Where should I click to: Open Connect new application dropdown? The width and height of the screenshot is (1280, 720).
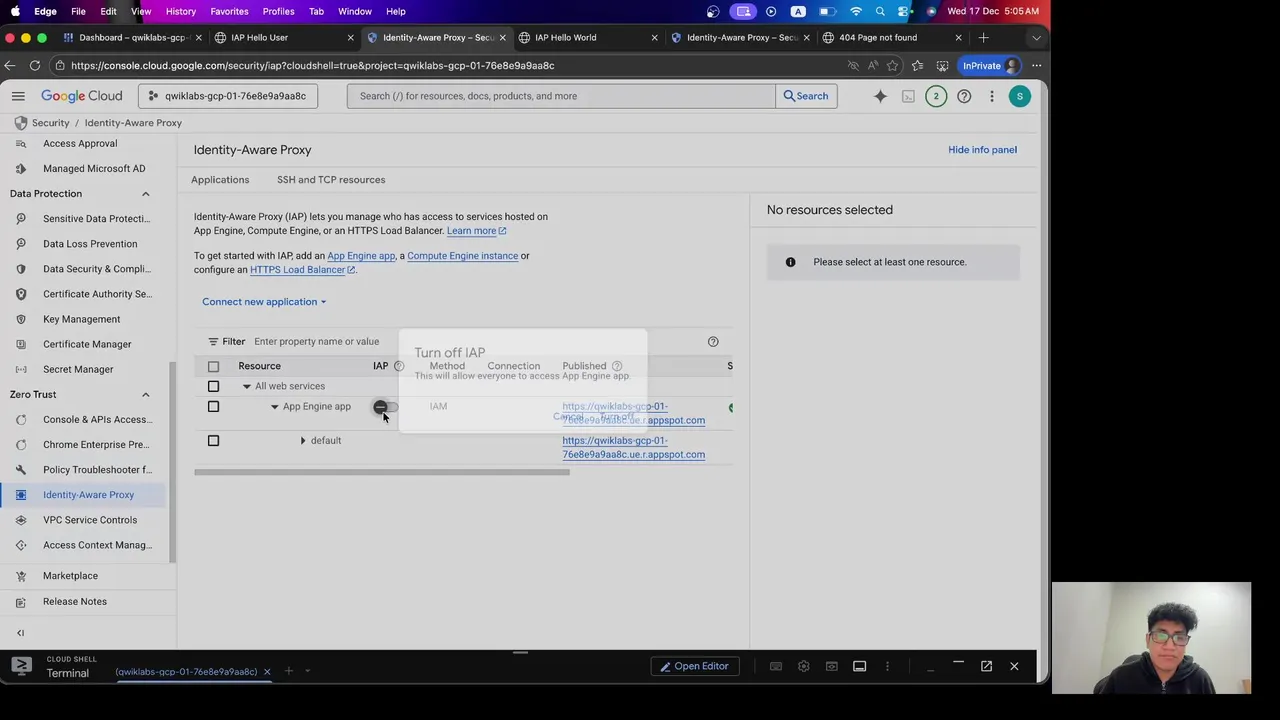pos(264,302)
